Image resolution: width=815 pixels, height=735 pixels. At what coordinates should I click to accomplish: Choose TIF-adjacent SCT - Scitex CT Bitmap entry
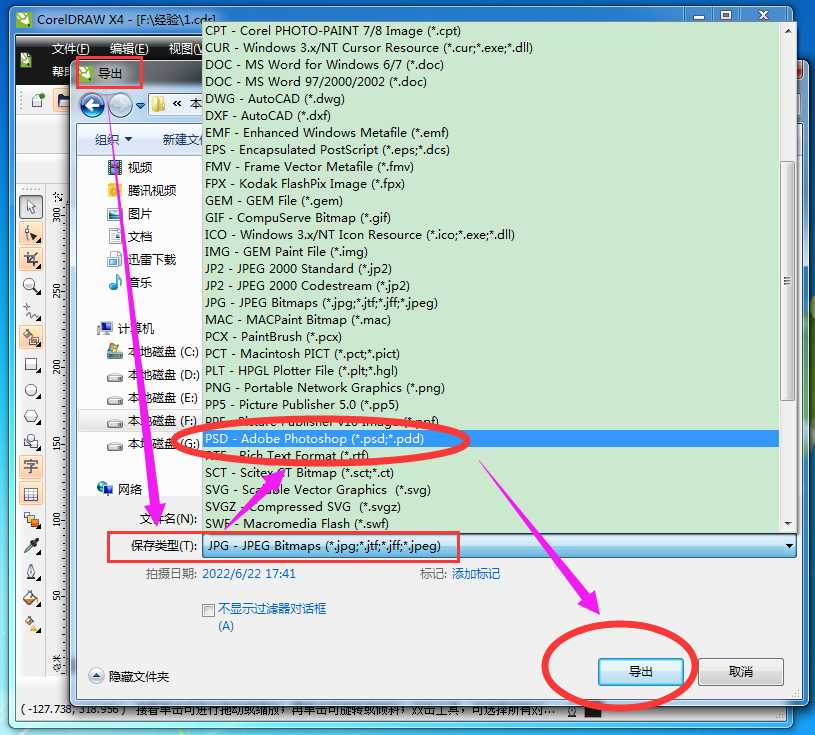tap(491, 472)
